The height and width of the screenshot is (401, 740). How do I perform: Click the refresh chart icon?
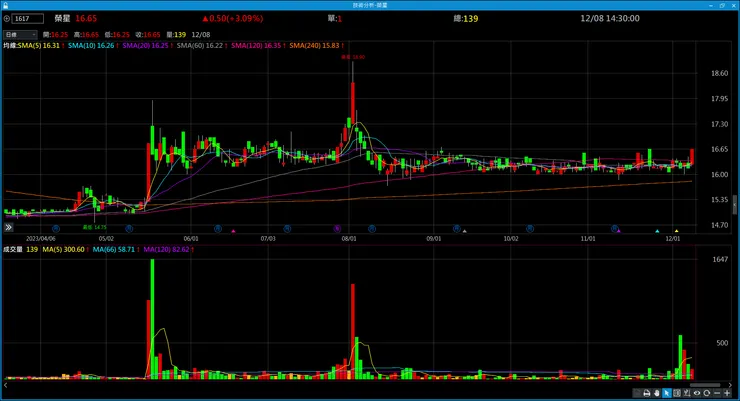coord(706,393)
